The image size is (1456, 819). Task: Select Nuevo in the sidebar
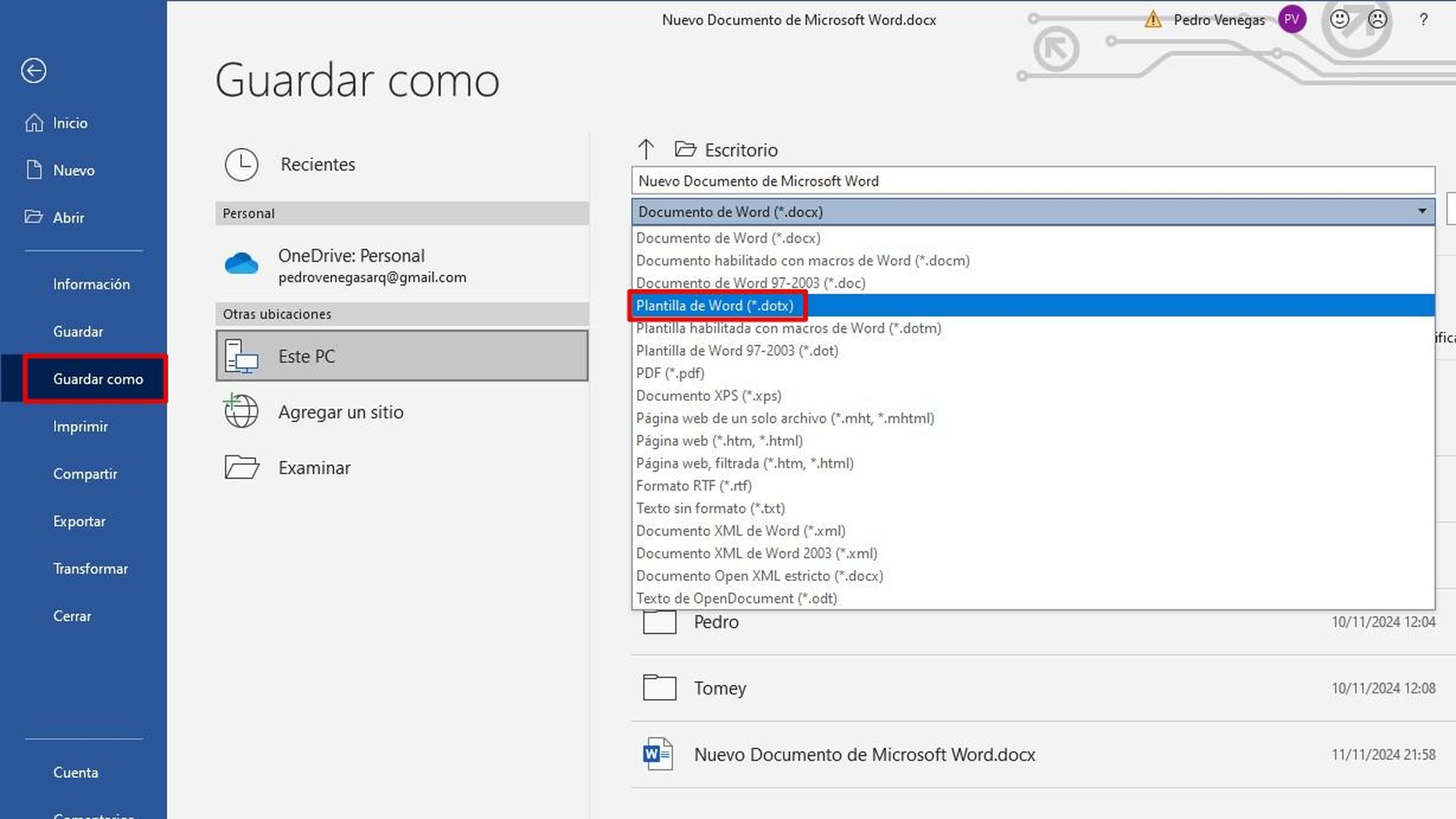coord(74,170)
